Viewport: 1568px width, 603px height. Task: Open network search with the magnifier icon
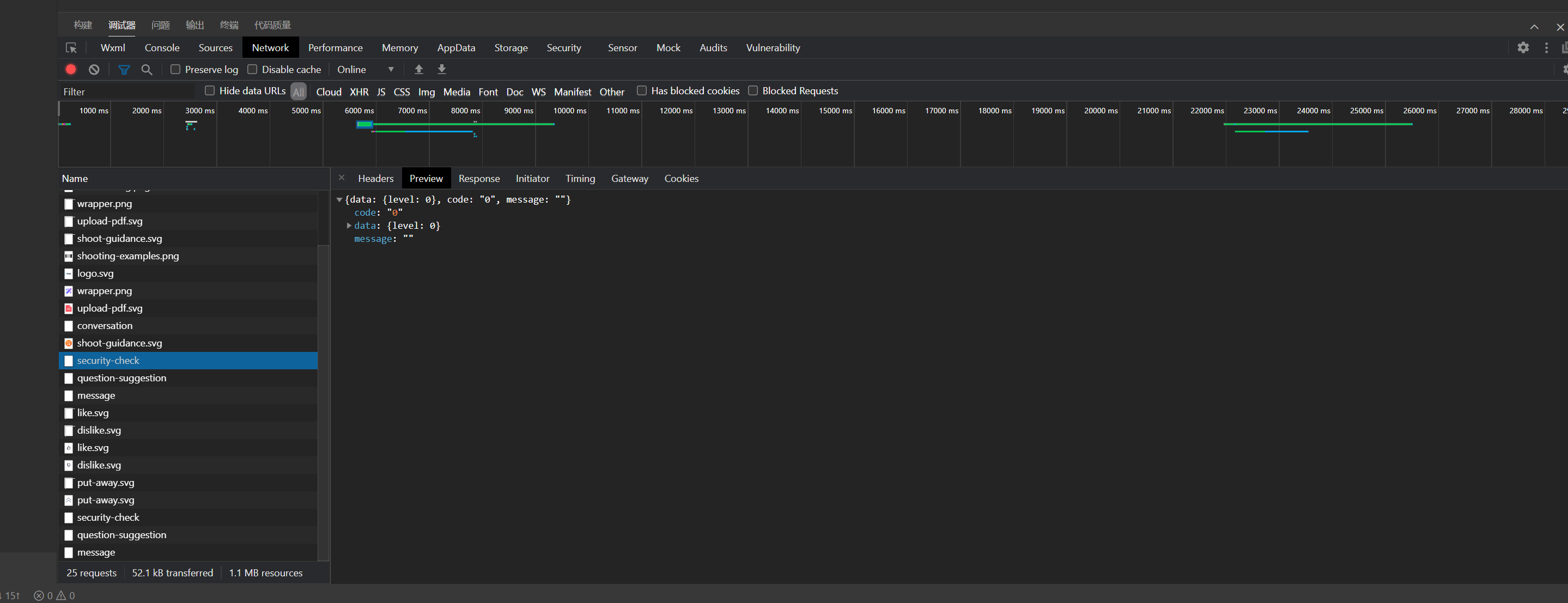147,69
